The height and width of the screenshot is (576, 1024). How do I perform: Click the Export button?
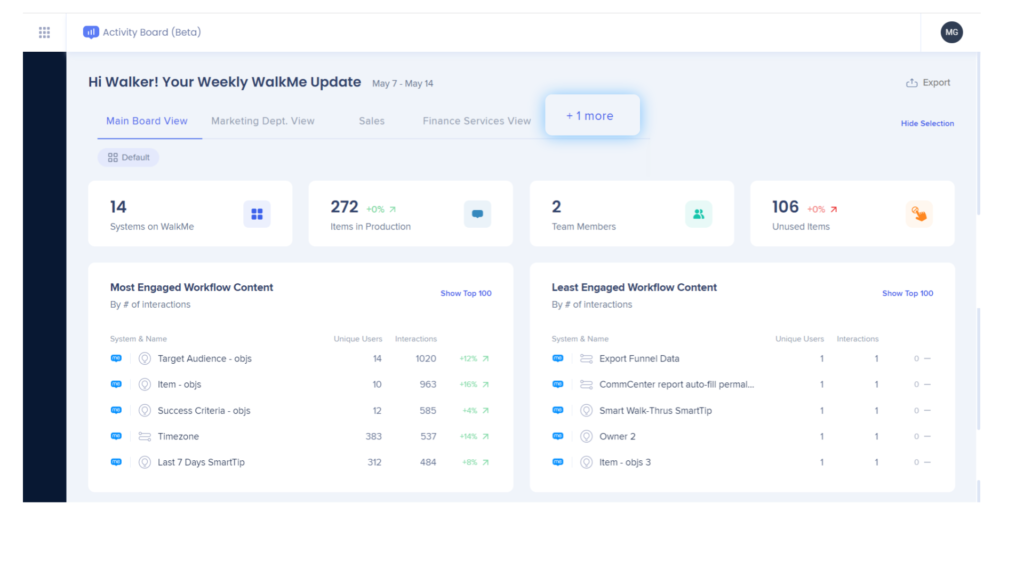coord(928,83)
